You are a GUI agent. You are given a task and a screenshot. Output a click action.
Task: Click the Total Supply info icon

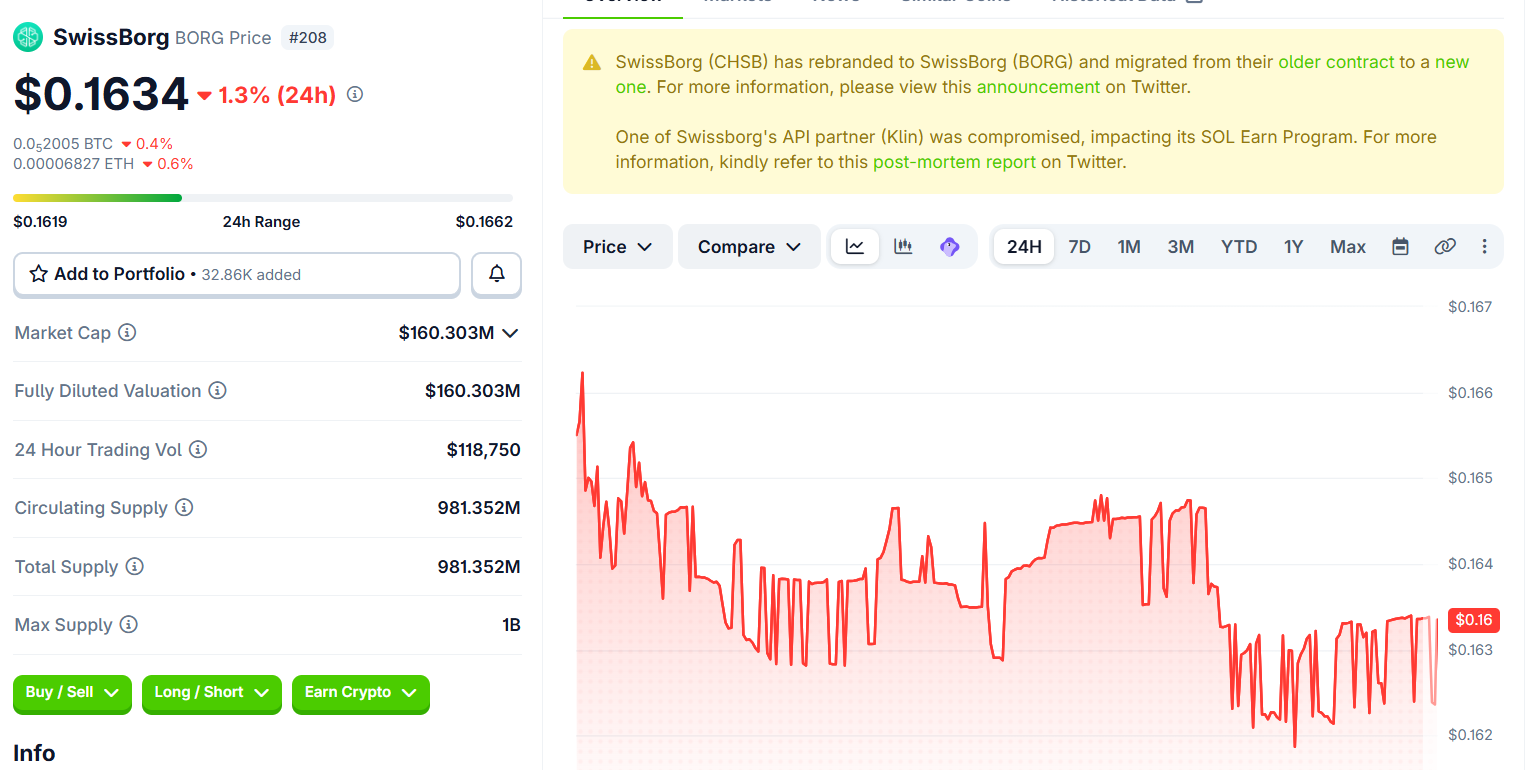tap(134, 567)
